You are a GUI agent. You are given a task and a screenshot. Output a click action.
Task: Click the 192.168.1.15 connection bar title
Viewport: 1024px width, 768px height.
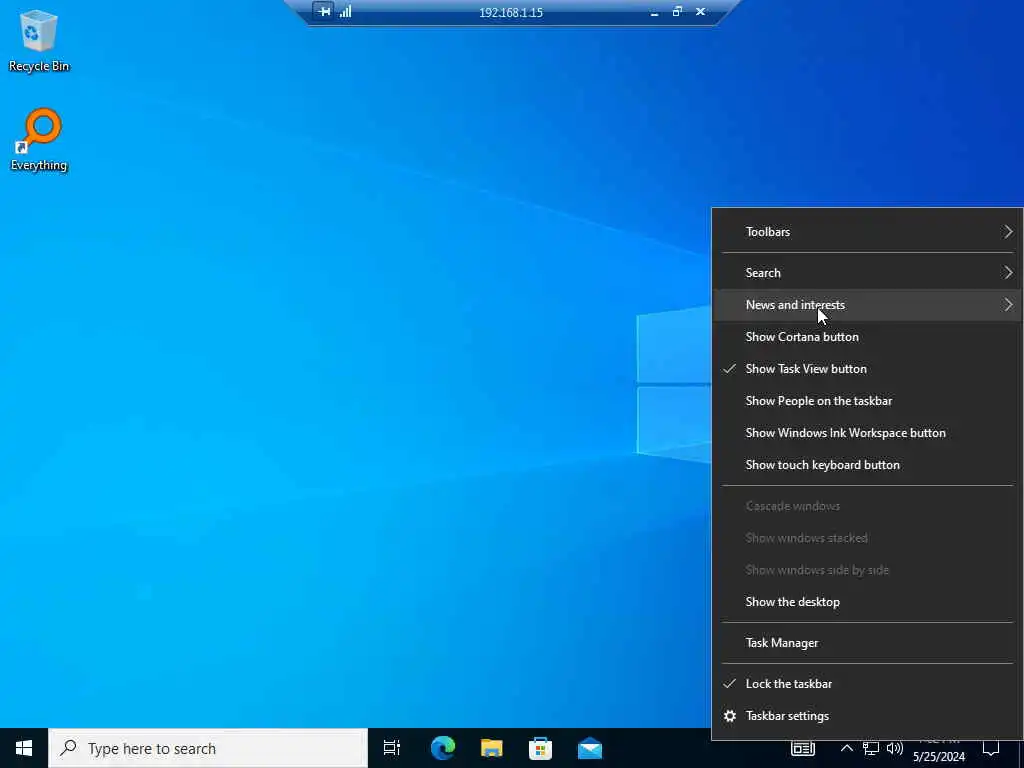tap(511, 12)
